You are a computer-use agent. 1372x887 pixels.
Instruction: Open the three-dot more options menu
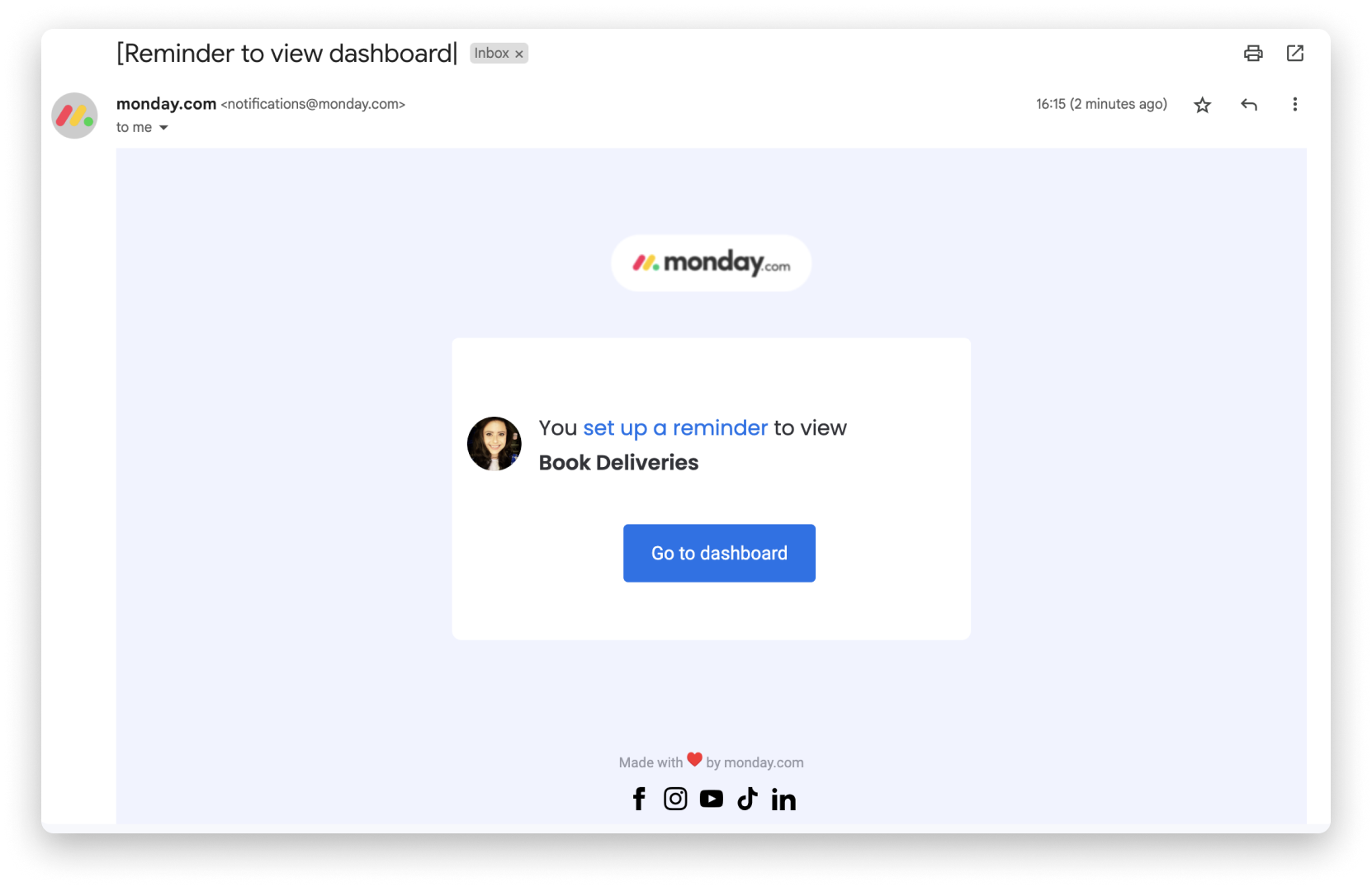[1294, 104]
